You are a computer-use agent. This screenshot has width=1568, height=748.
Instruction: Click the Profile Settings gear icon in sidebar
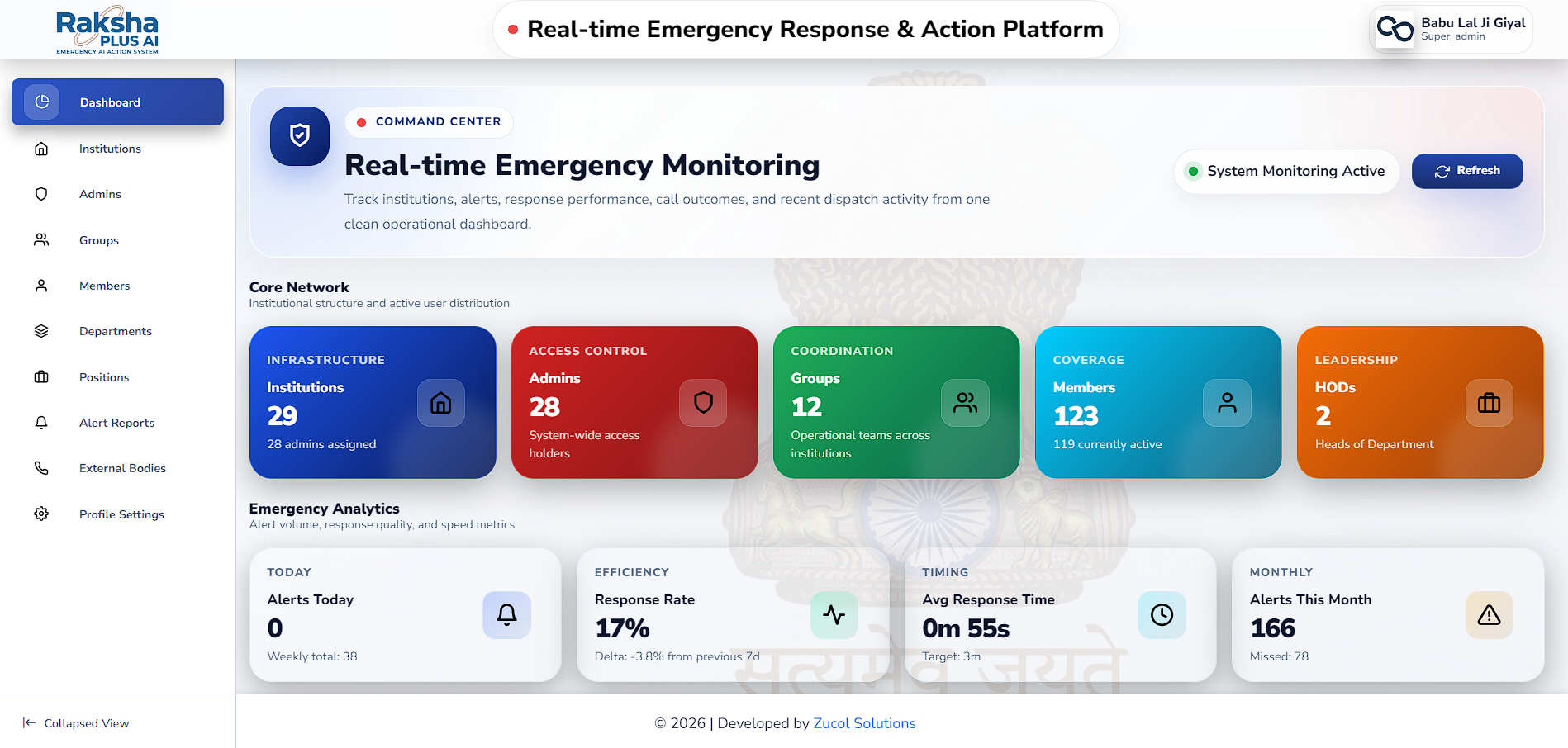(x=41, y=514)
